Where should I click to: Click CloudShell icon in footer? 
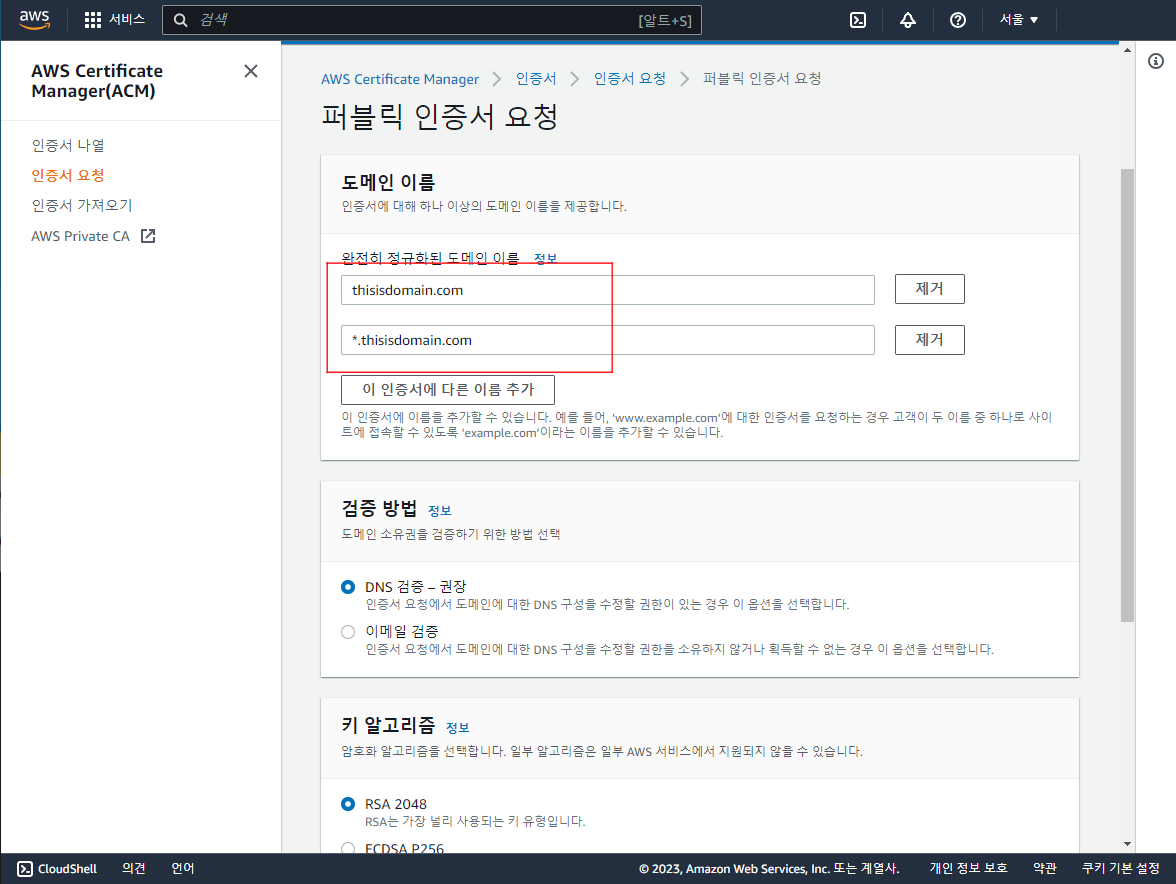(x=25, y=868)
